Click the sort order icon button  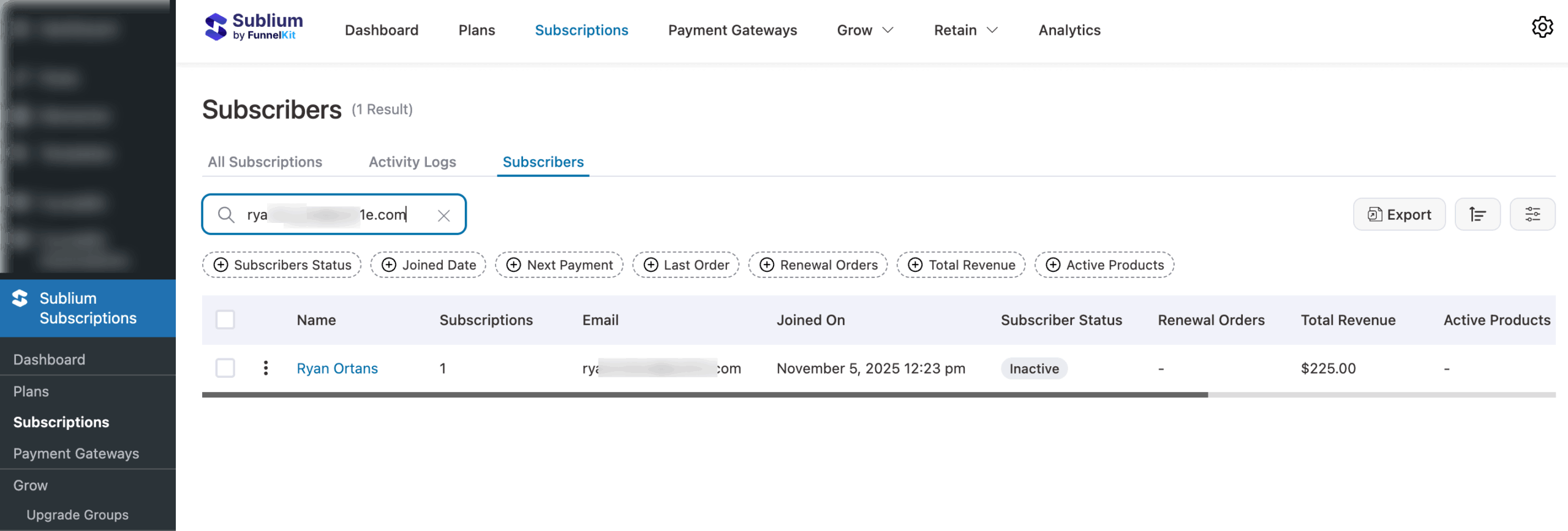tap(1477, 214)
